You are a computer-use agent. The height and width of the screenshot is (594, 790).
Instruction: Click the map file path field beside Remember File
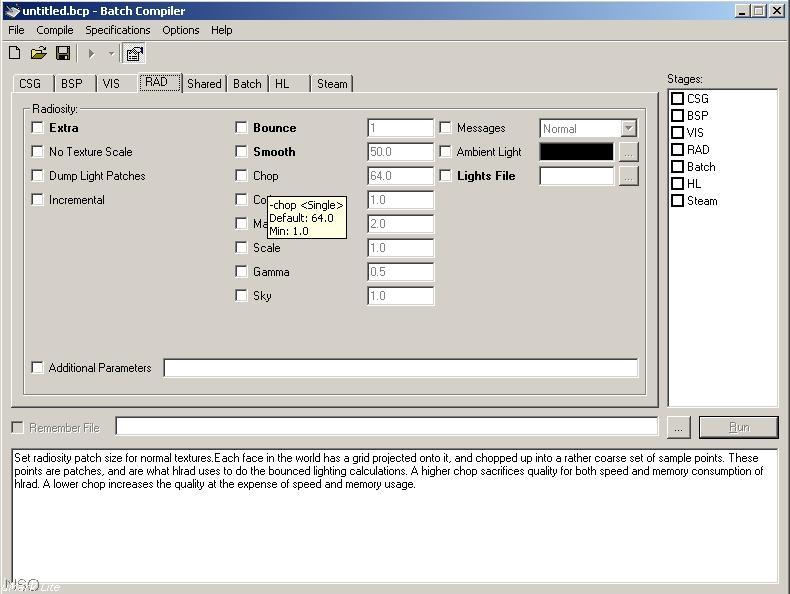click(x=386, y=427)
